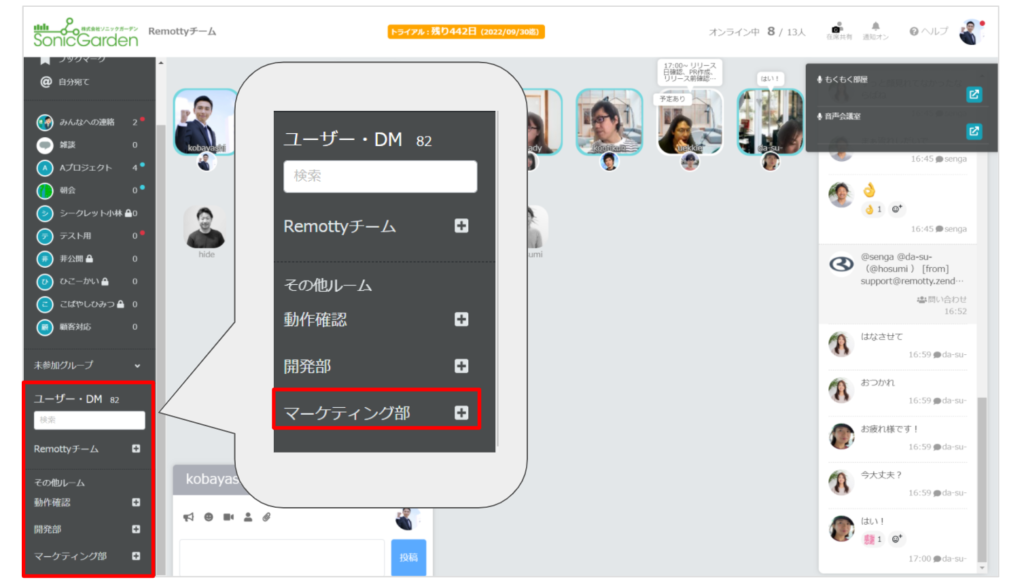The image size is (1024, 588).
Task: Open the 顧客対応 group
Action: [x=88, y=327]
